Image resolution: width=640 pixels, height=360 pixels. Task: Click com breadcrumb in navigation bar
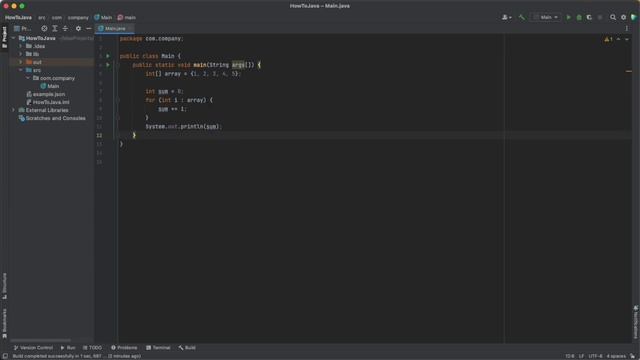57,18
